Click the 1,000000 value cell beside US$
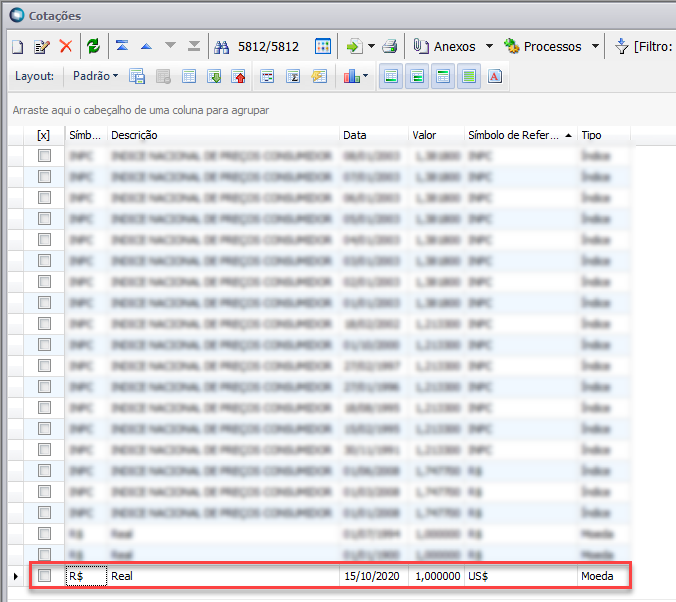 coord(436,576)
